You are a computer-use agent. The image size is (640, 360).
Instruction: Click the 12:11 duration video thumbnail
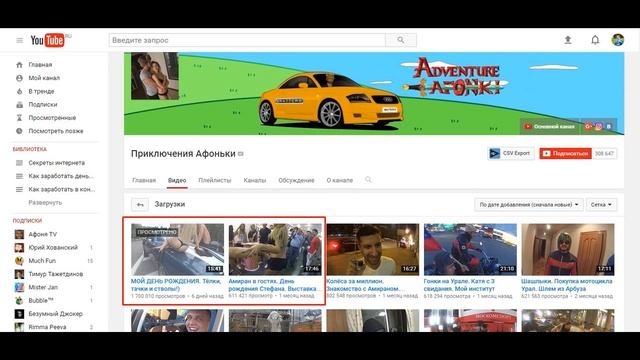568,249
